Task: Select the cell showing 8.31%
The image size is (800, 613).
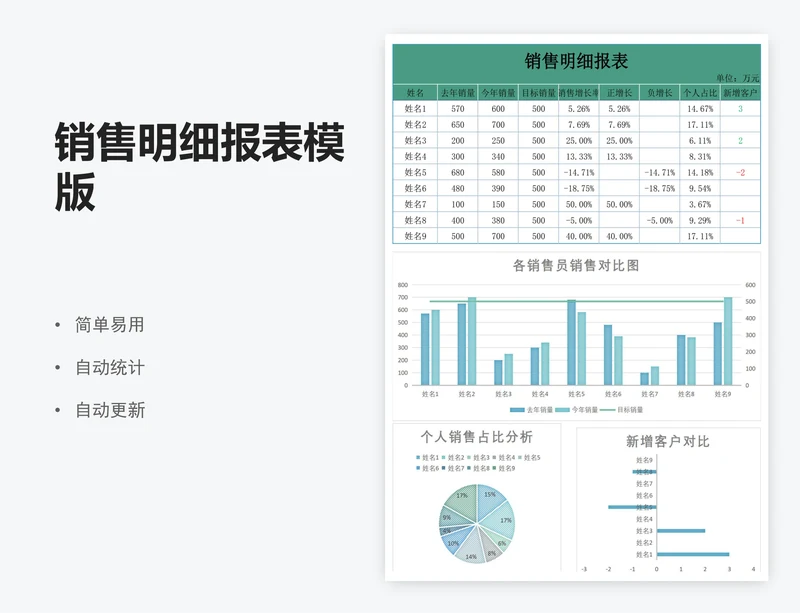Action: click(x=699, y=157)
